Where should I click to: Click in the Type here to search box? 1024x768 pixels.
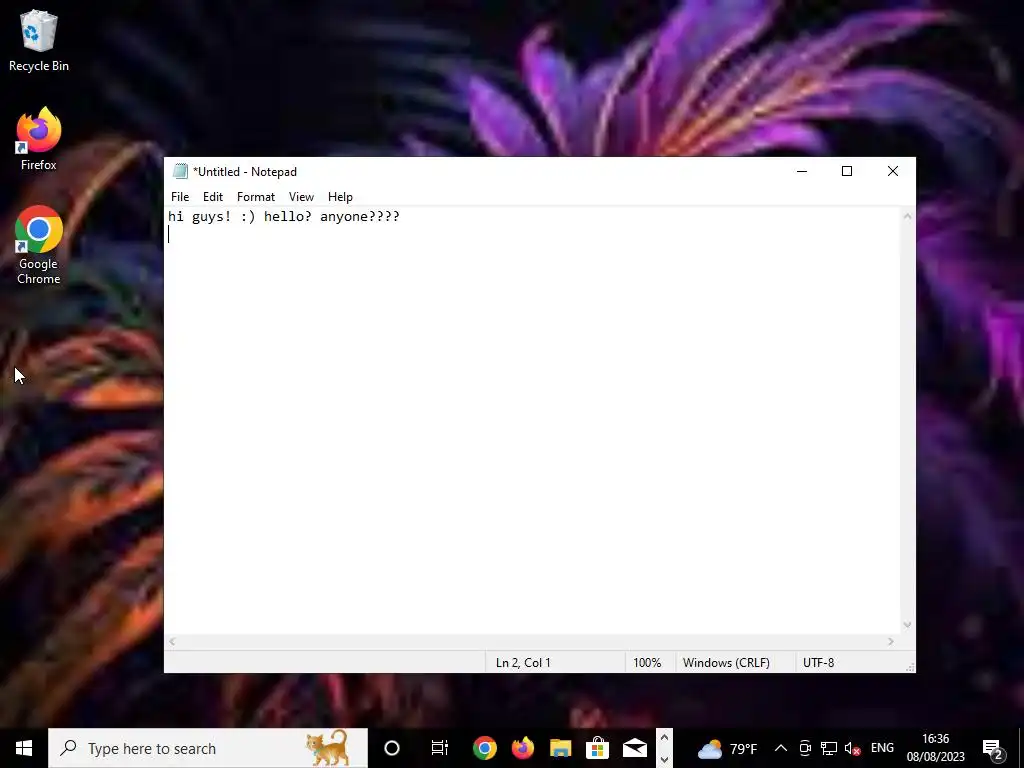(208, 748)
